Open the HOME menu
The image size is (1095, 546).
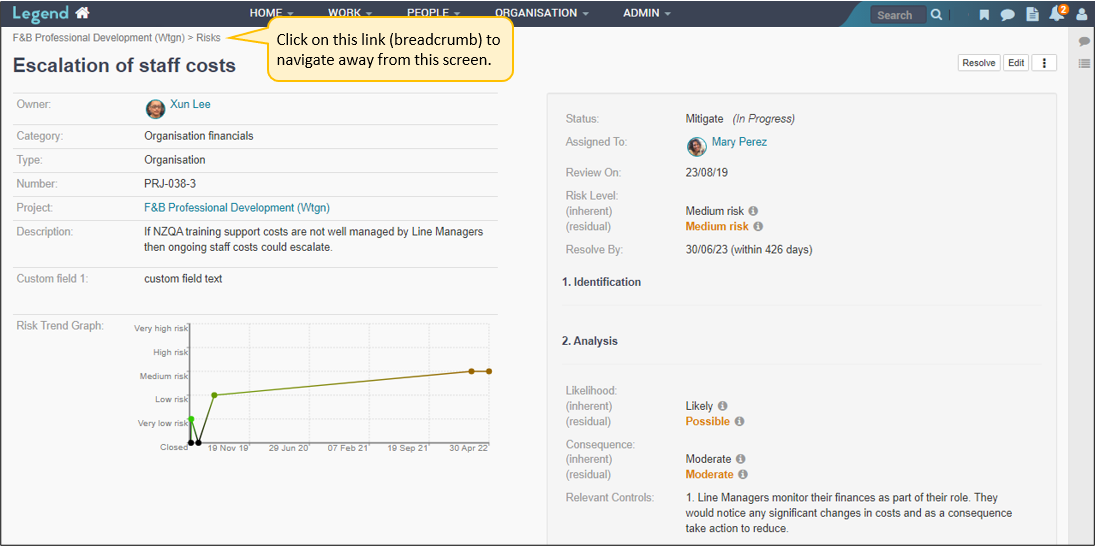pos(271,13)
